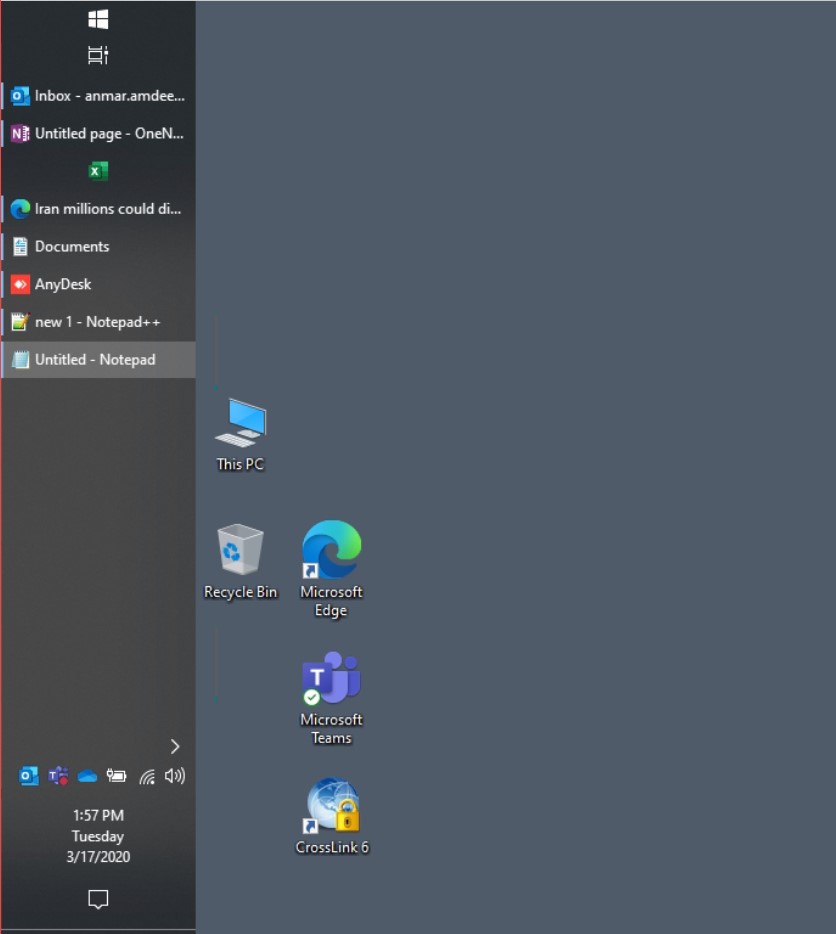Image resolution: width=836 pixels, height=934 pixels.
Task: Open the Action Center notifications icon
Action: point(98,900)
